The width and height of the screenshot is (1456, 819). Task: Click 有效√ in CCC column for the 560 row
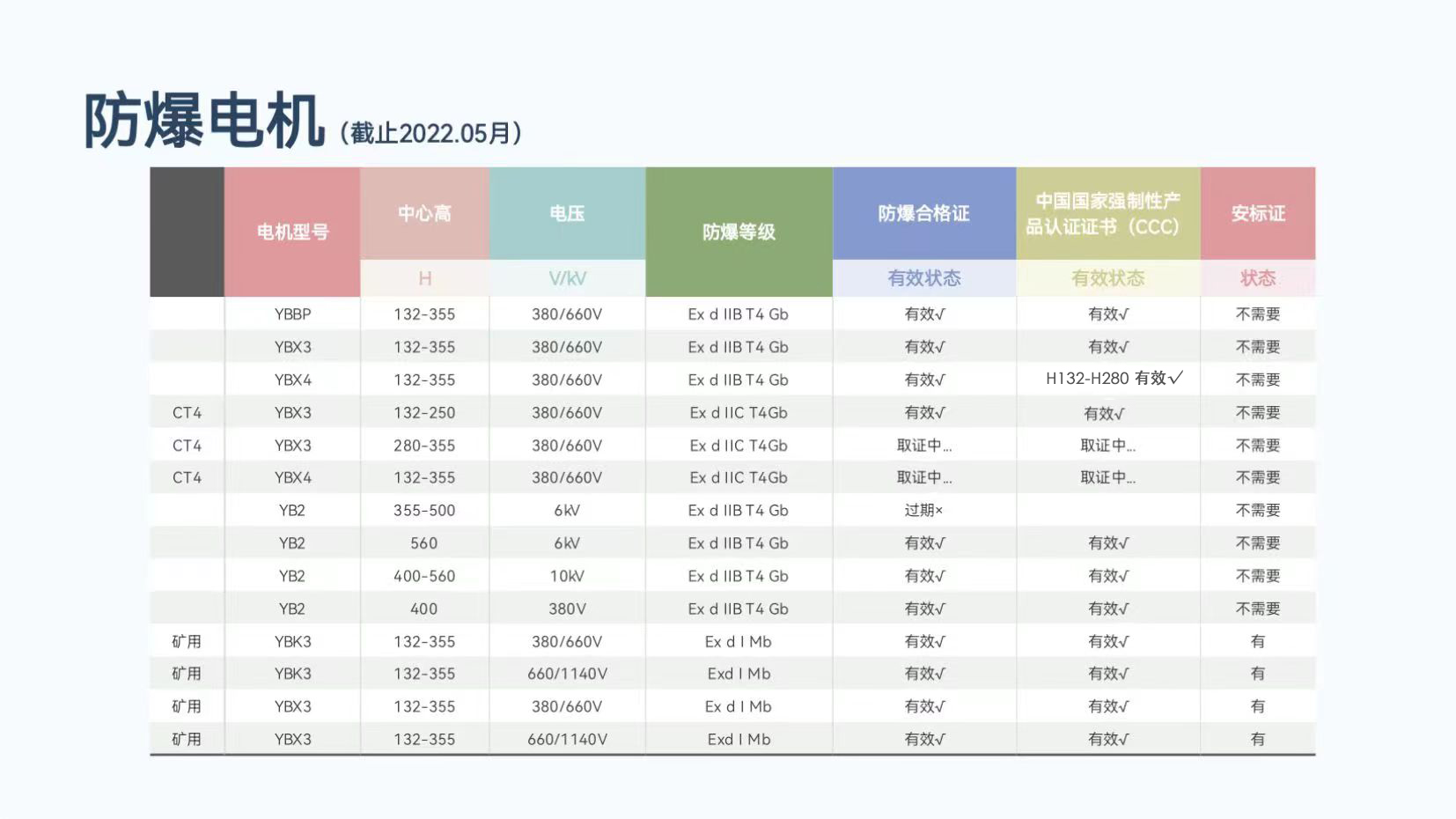1107,543
